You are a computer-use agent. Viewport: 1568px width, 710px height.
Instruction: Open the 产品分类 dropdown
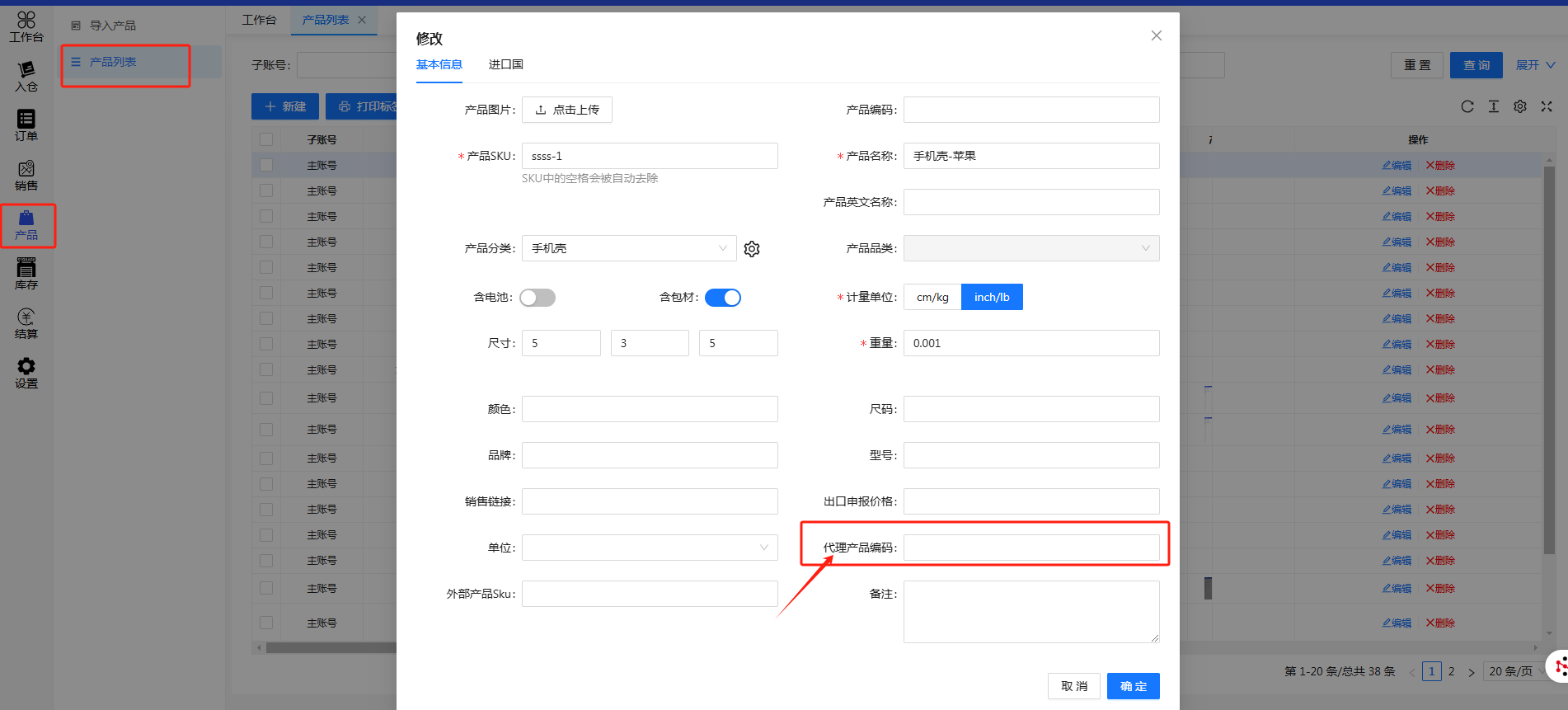click(629, 248)
